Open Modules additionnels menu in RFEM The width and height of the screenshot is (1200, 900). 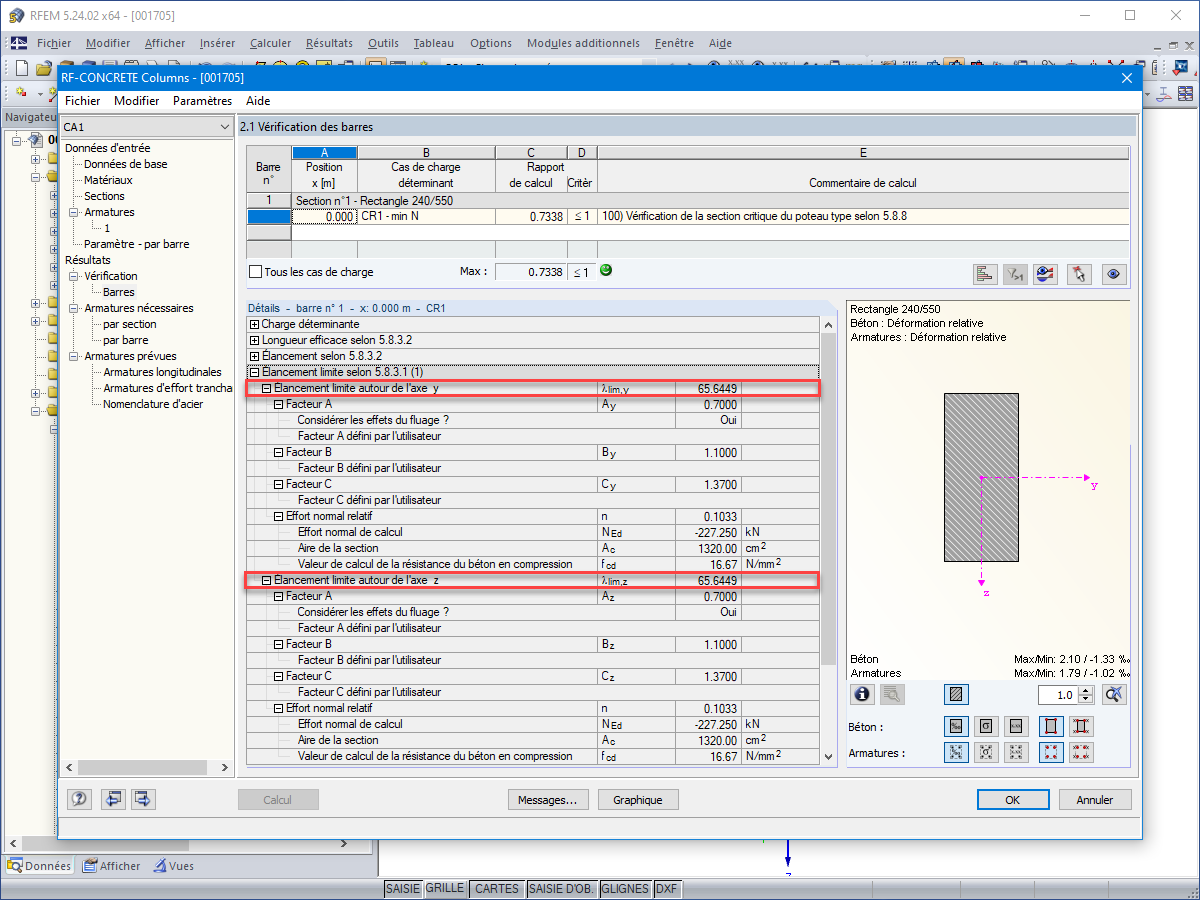(x=583, y=43)
